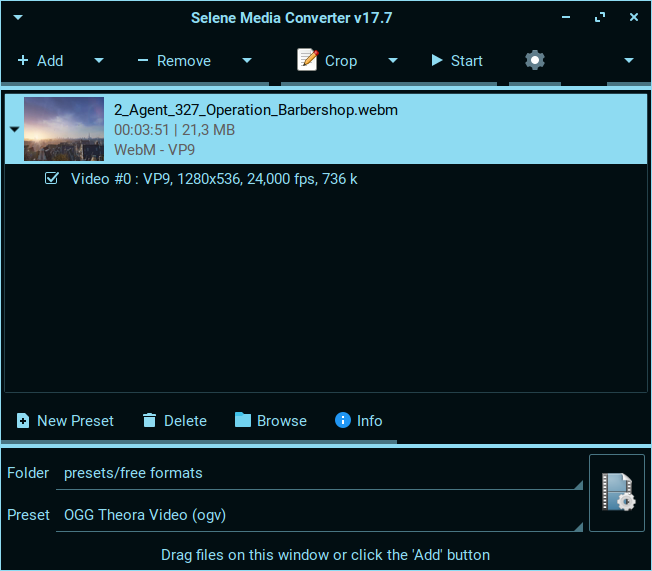Expand the dropdown arrow next to Remove
Screen dimensions: 652x571
(x=247, y=61)
